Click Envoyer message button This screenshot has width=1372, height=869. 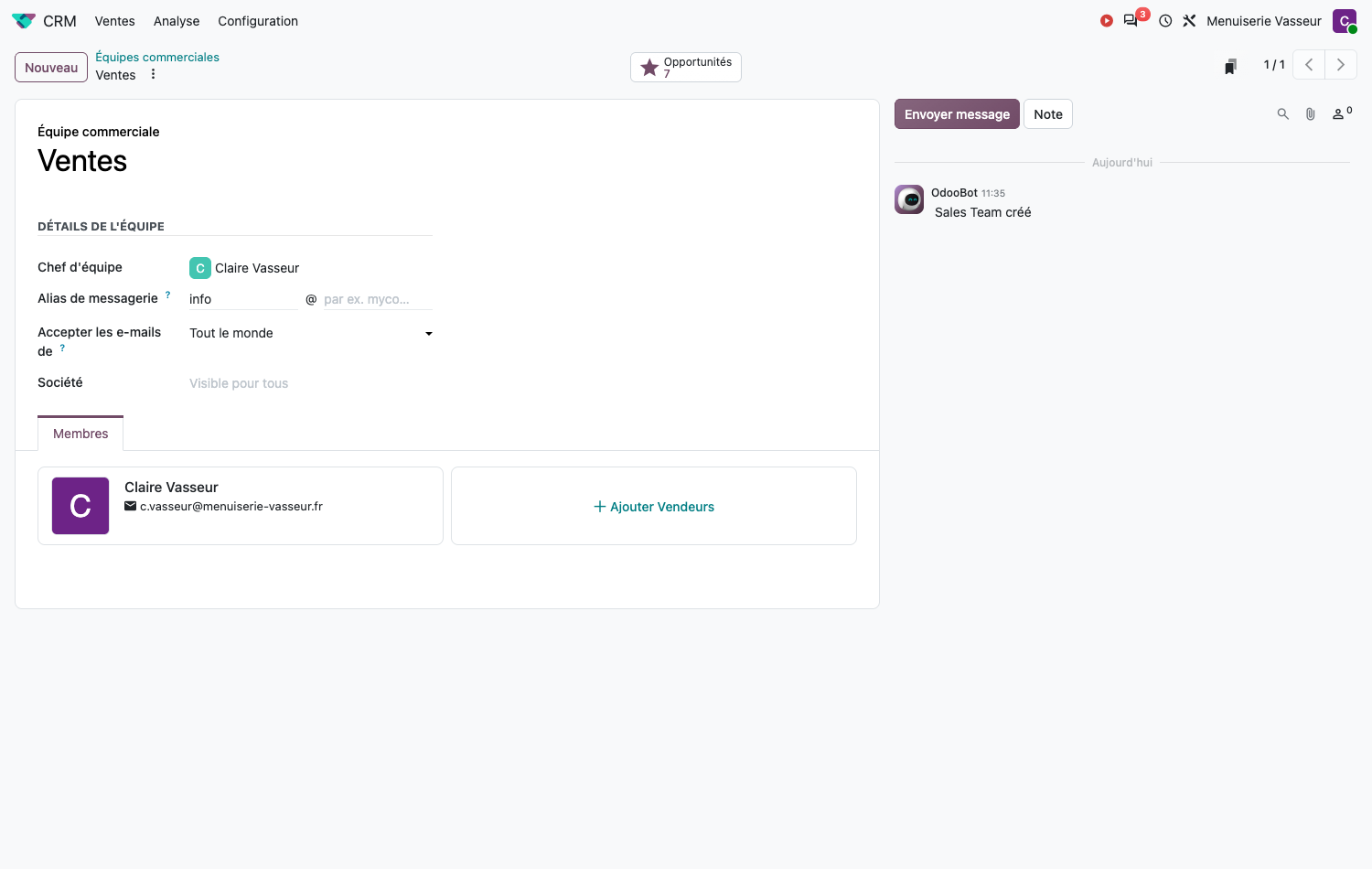[957, 114]
